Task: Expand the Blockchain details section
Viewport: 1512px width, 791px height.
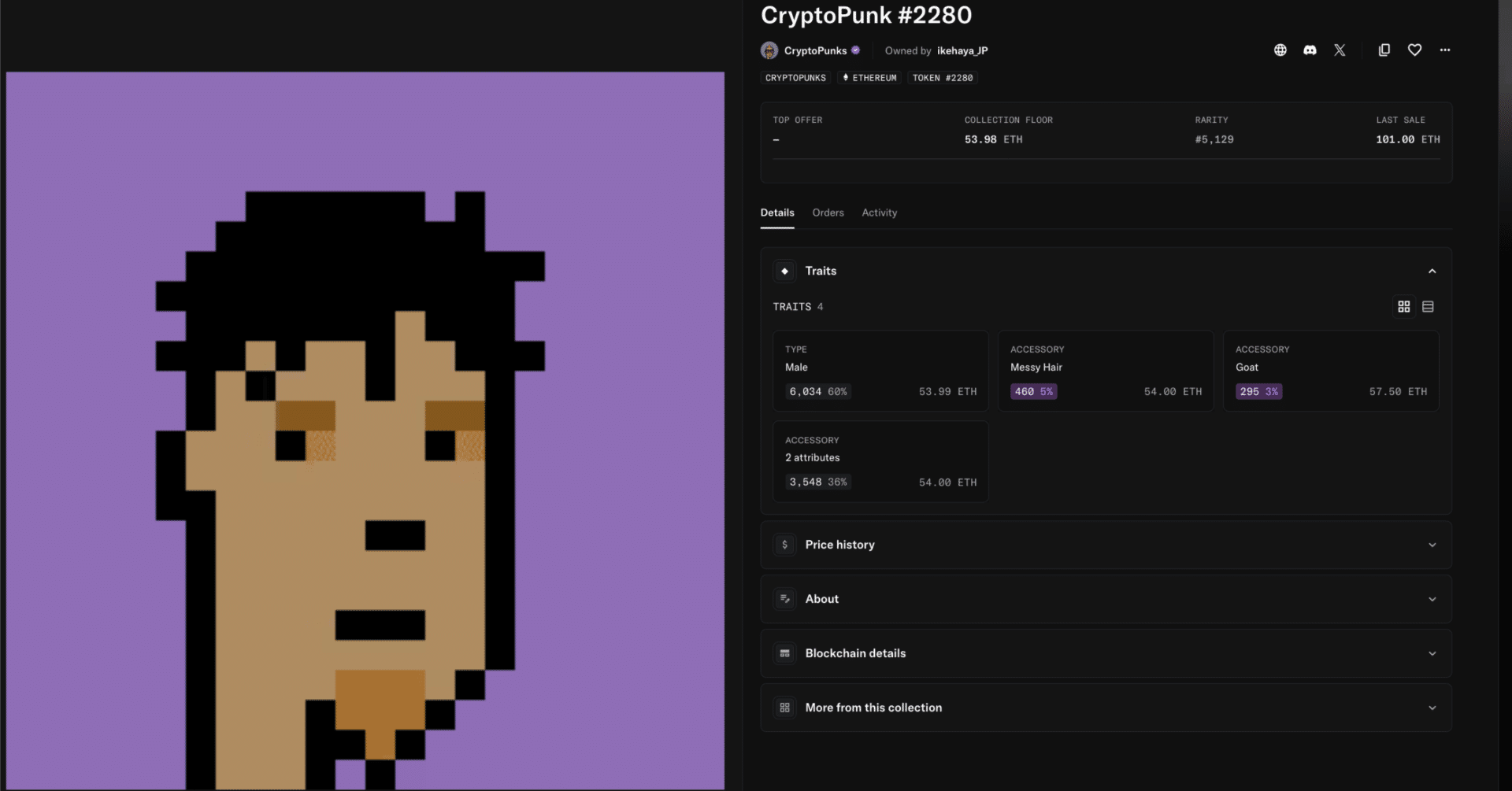Action: tap(1106, 653)
